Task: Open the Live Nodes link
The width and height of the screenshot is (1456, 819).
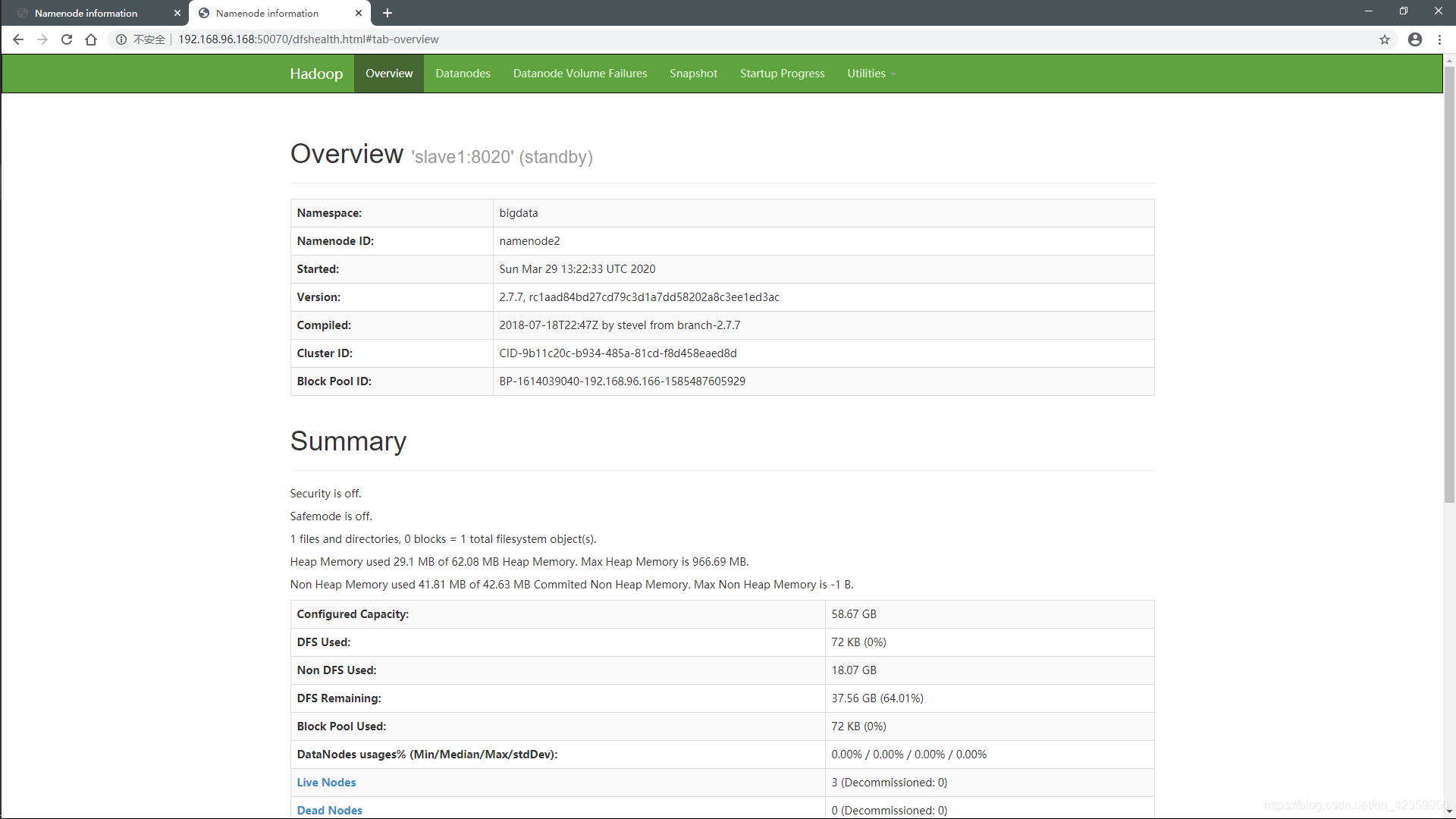Action: (x=326, y=783)
